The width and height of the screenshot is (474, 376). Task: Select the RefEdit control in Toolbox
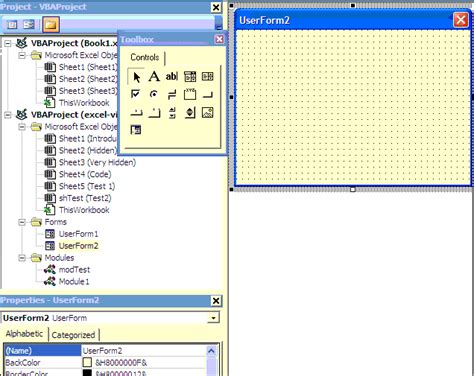point(136,130)
